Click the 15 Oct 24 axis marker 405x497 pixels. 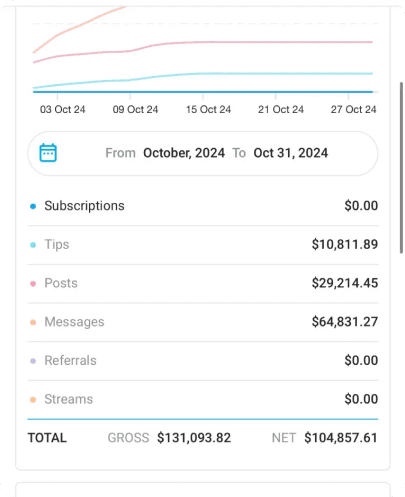tap(208, 109)
